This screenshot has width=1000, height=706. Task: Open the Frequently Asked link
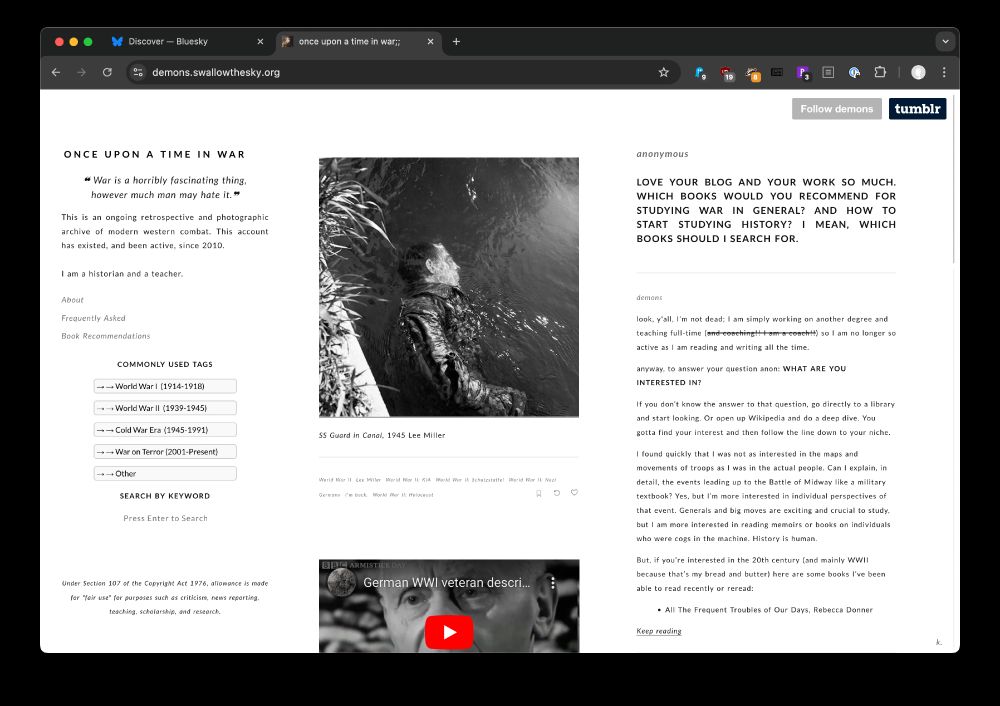click(x=93, y=318)
